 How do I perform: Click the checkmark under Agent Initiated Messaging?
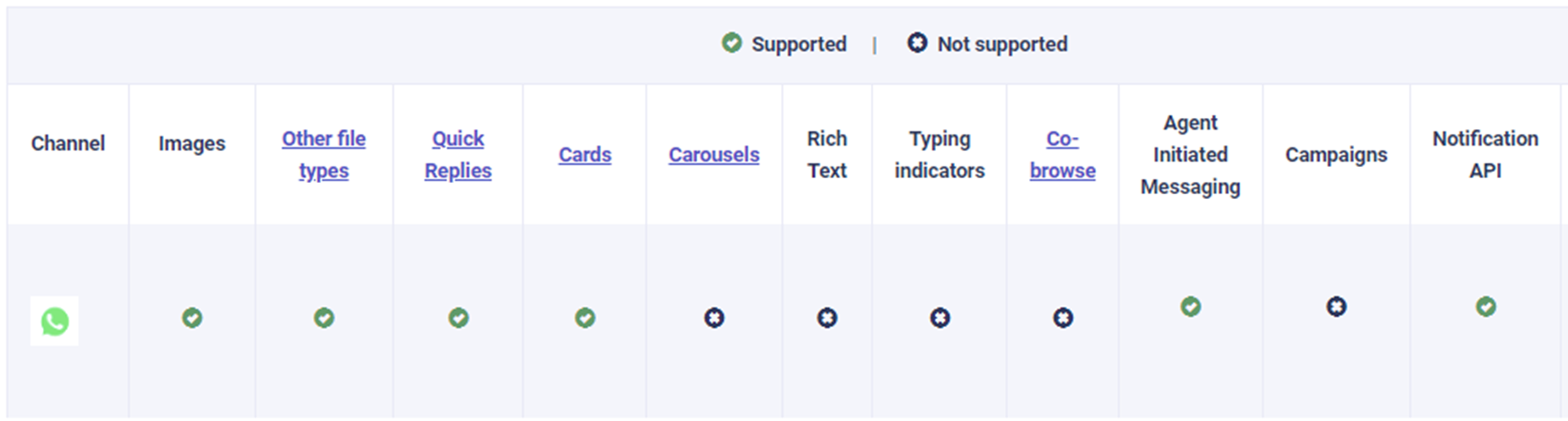[1191, 306]
